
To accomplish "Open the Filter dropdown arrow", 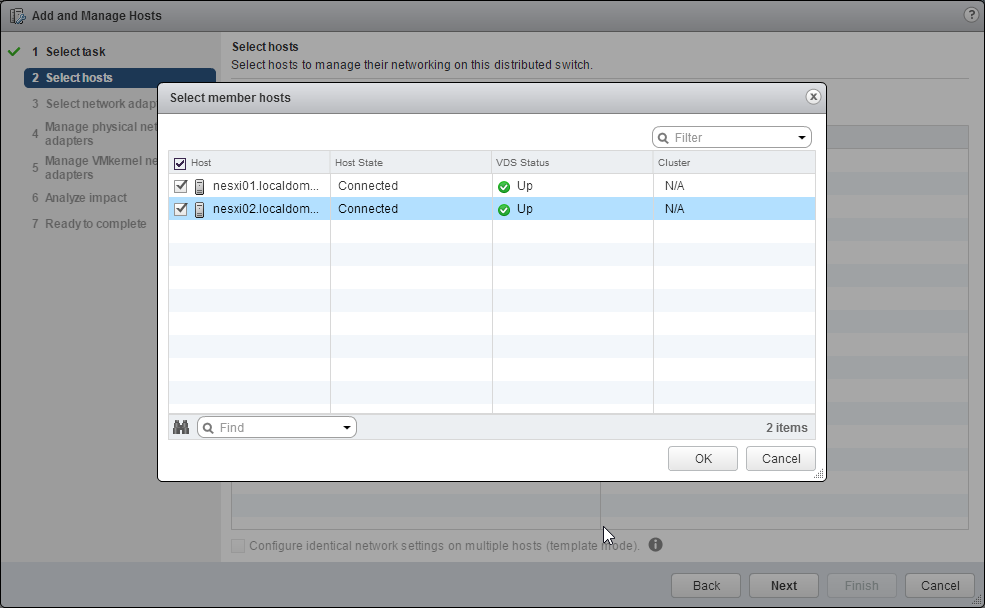I will [802, 138].
